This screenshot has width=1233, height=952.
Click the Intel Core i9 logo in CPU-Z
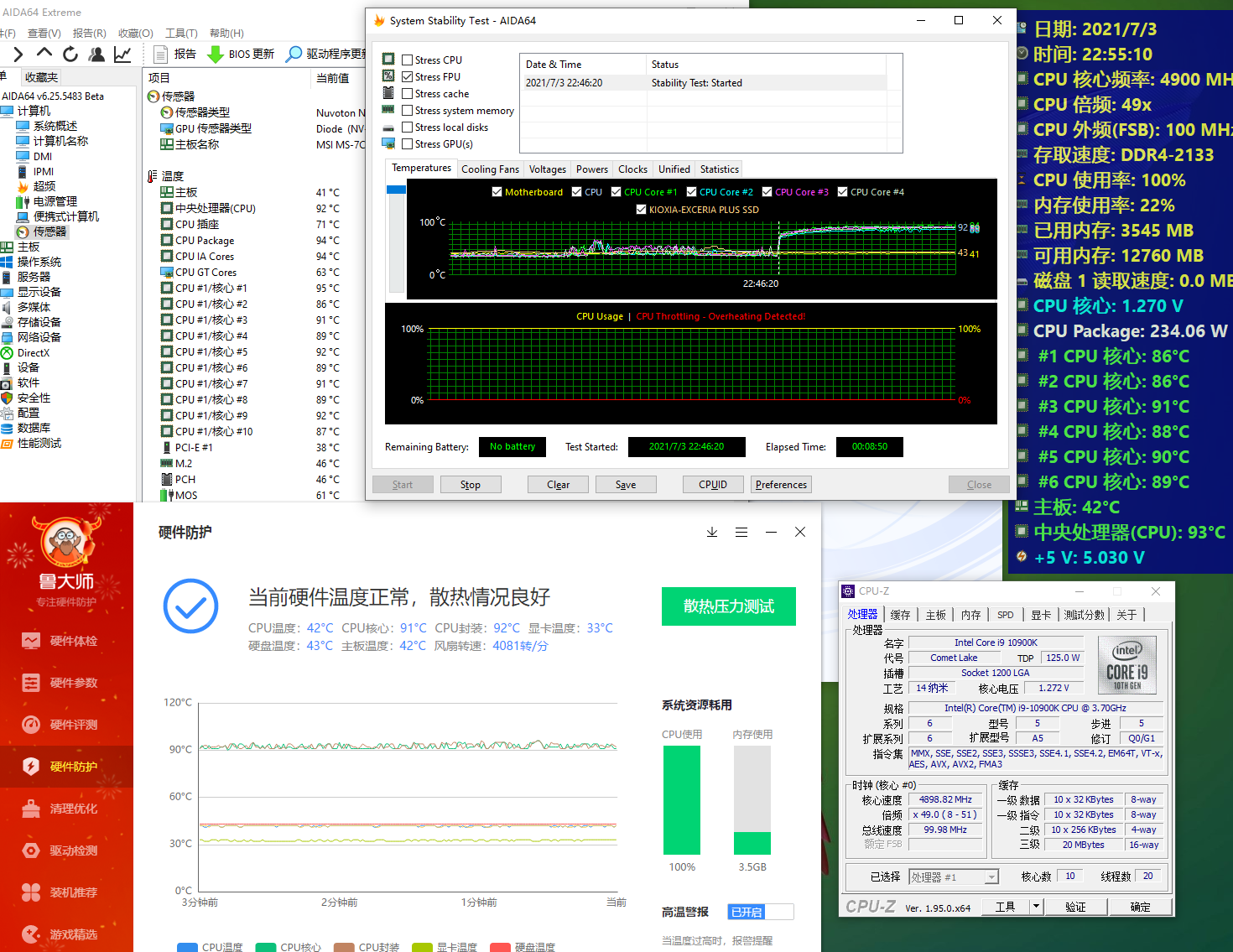coord(1127,665)
